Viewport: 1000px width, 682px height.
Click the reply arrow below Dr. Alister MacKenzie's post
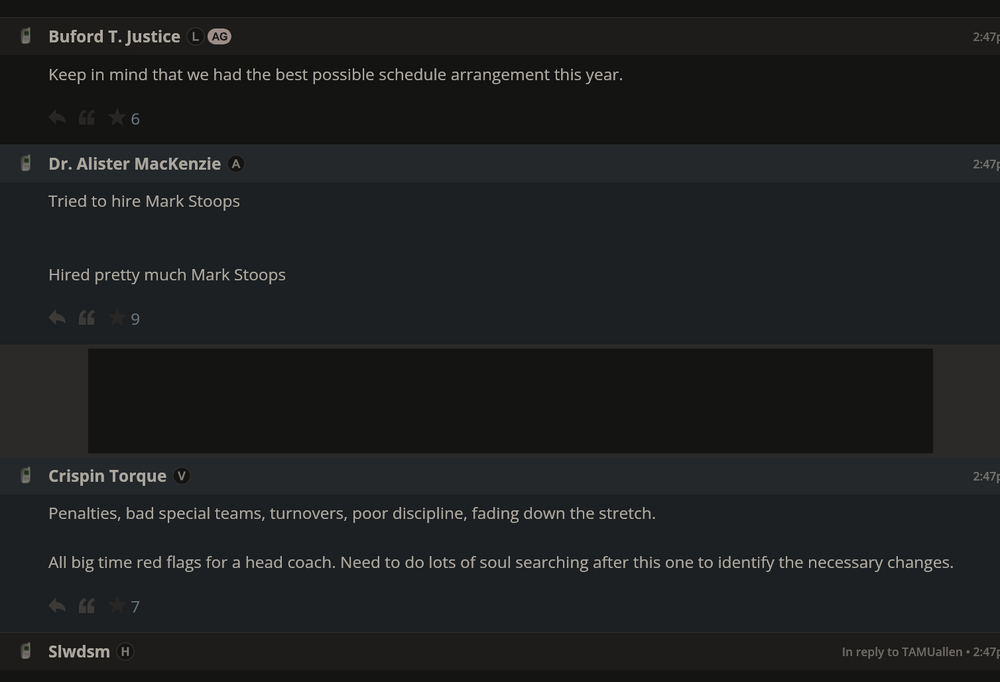[57, 318]
